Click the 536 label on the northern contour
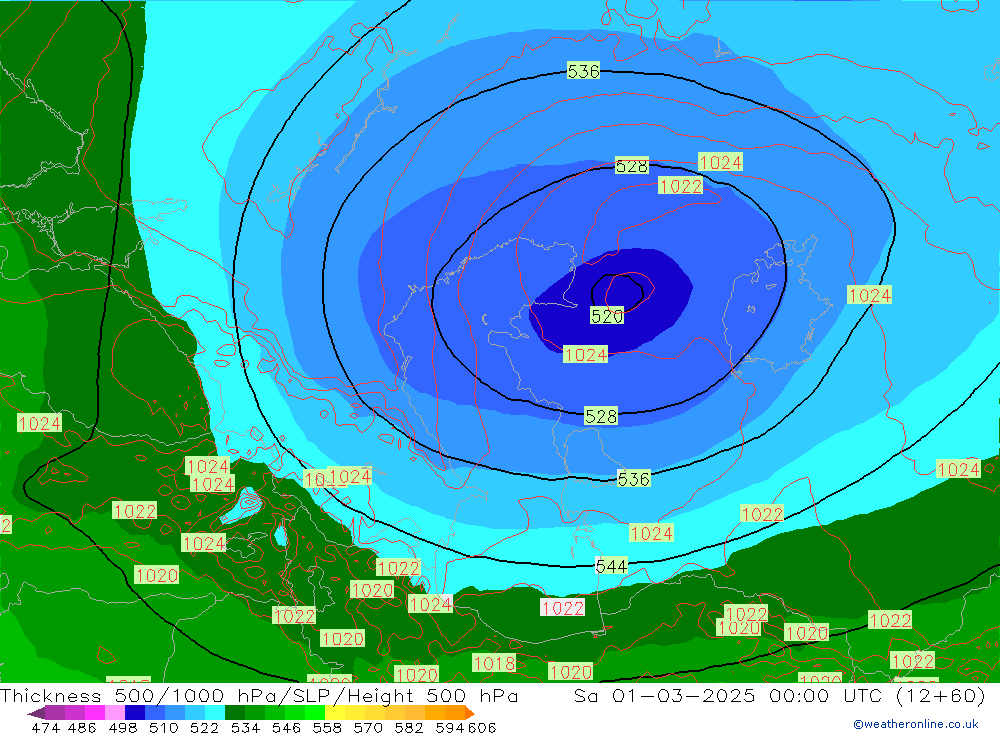The width and height of the screenshot is (1000, 733). 583,71
